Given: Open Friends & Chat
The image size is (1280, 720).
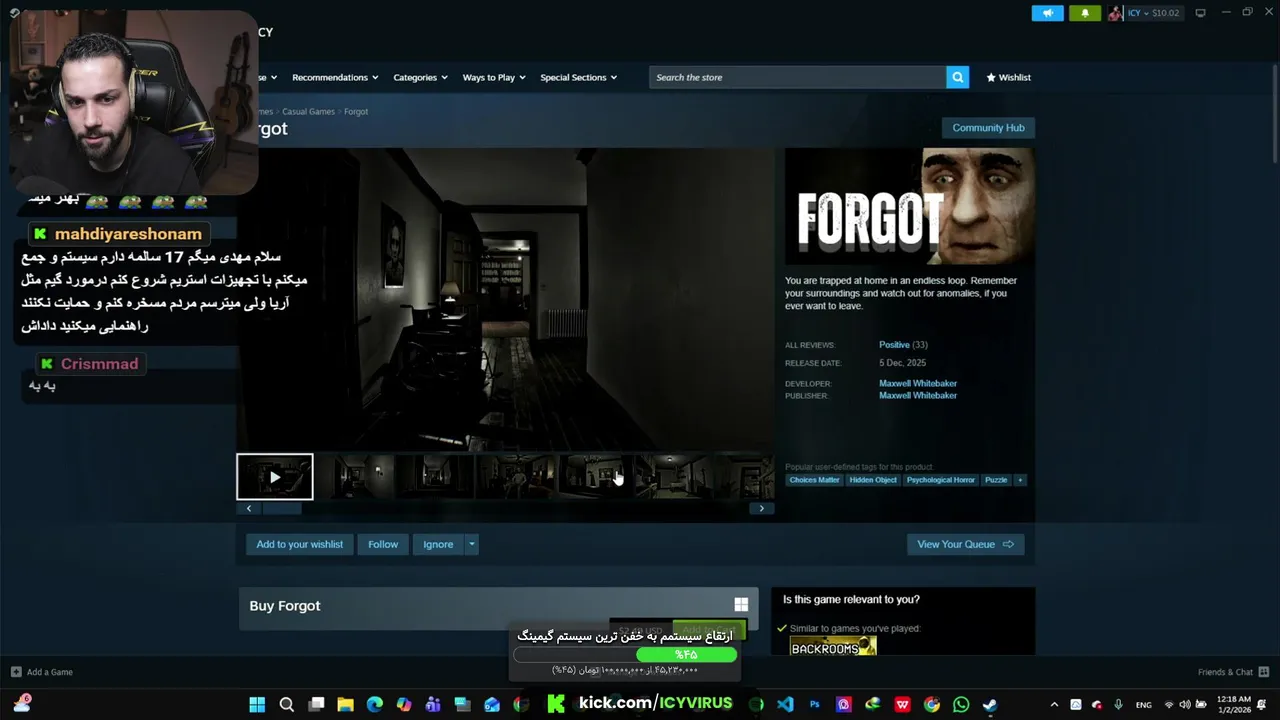Looking at the screenshot, I should point(1233,672).
